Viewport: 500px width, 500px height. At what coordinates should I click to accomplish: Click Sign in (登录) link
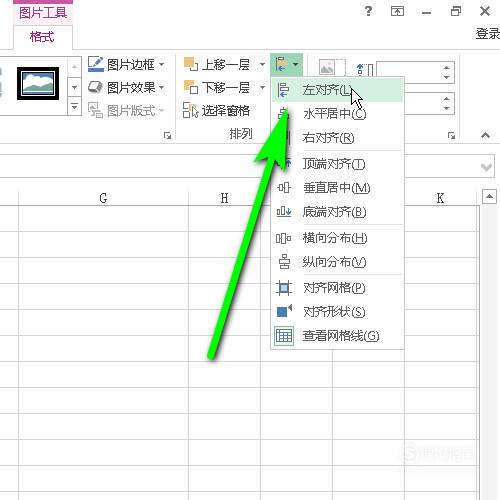click(x=488, y=33)
